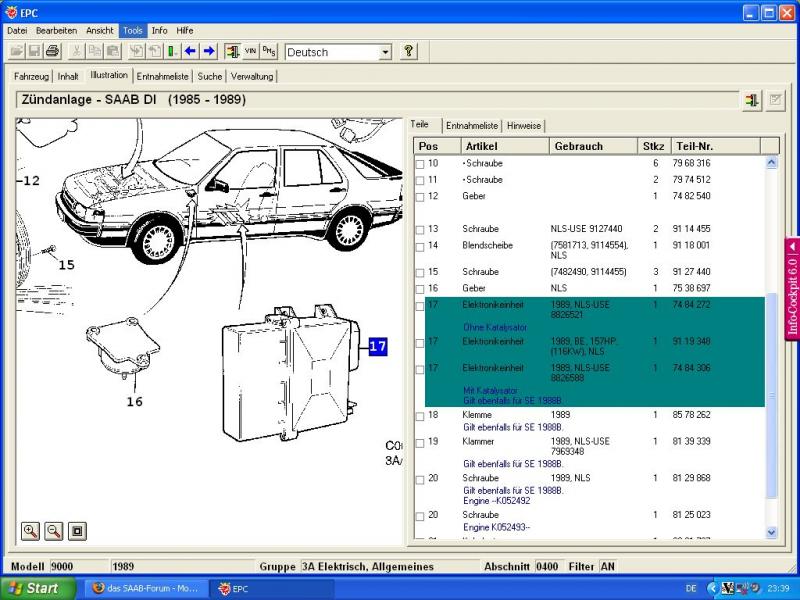Screen dimensions: 800x600
Task: Click the Gebrauch column header
Action: coord(593,146)
